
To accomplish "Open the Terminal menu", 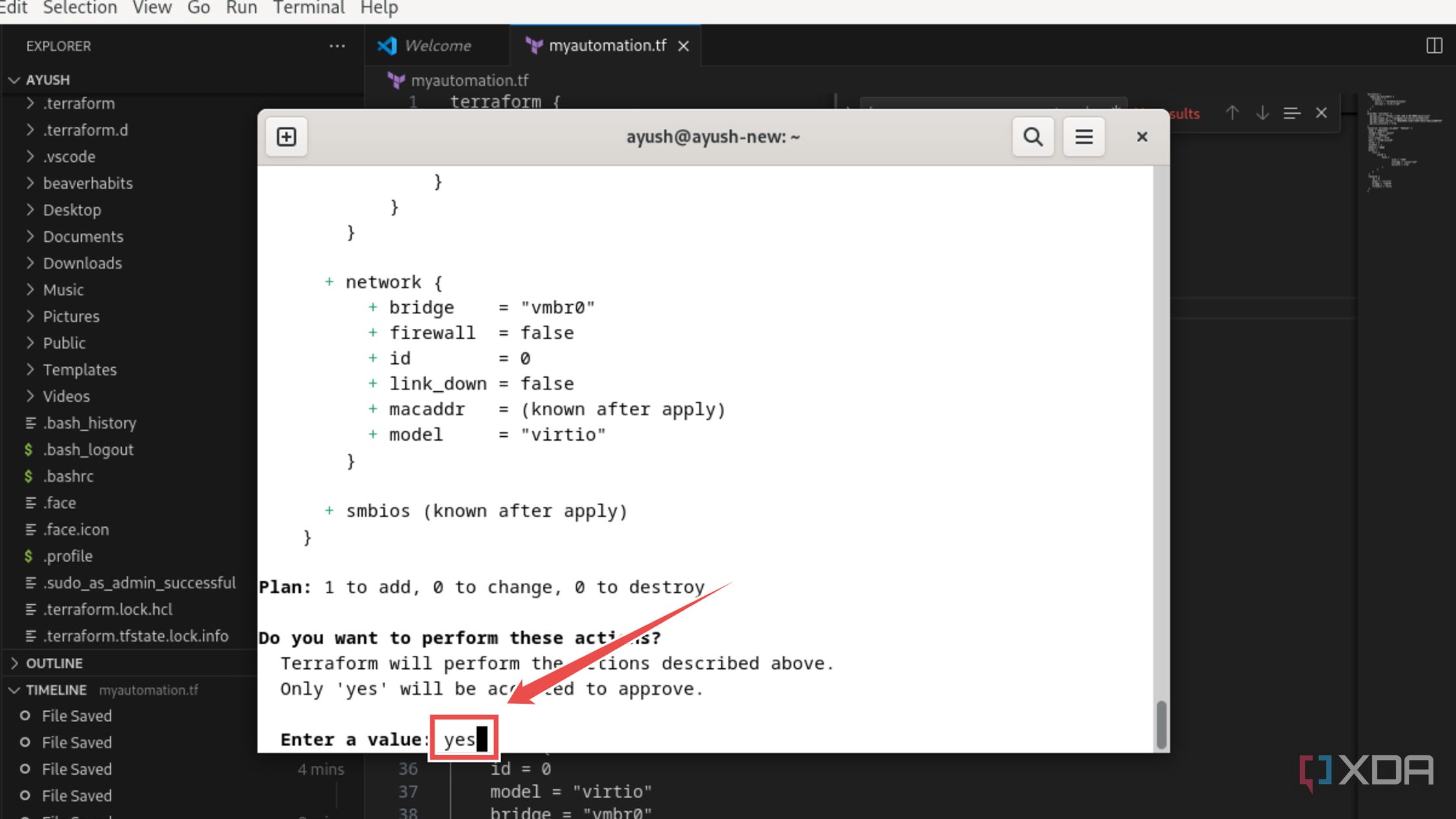I will (x=308, y=8).
